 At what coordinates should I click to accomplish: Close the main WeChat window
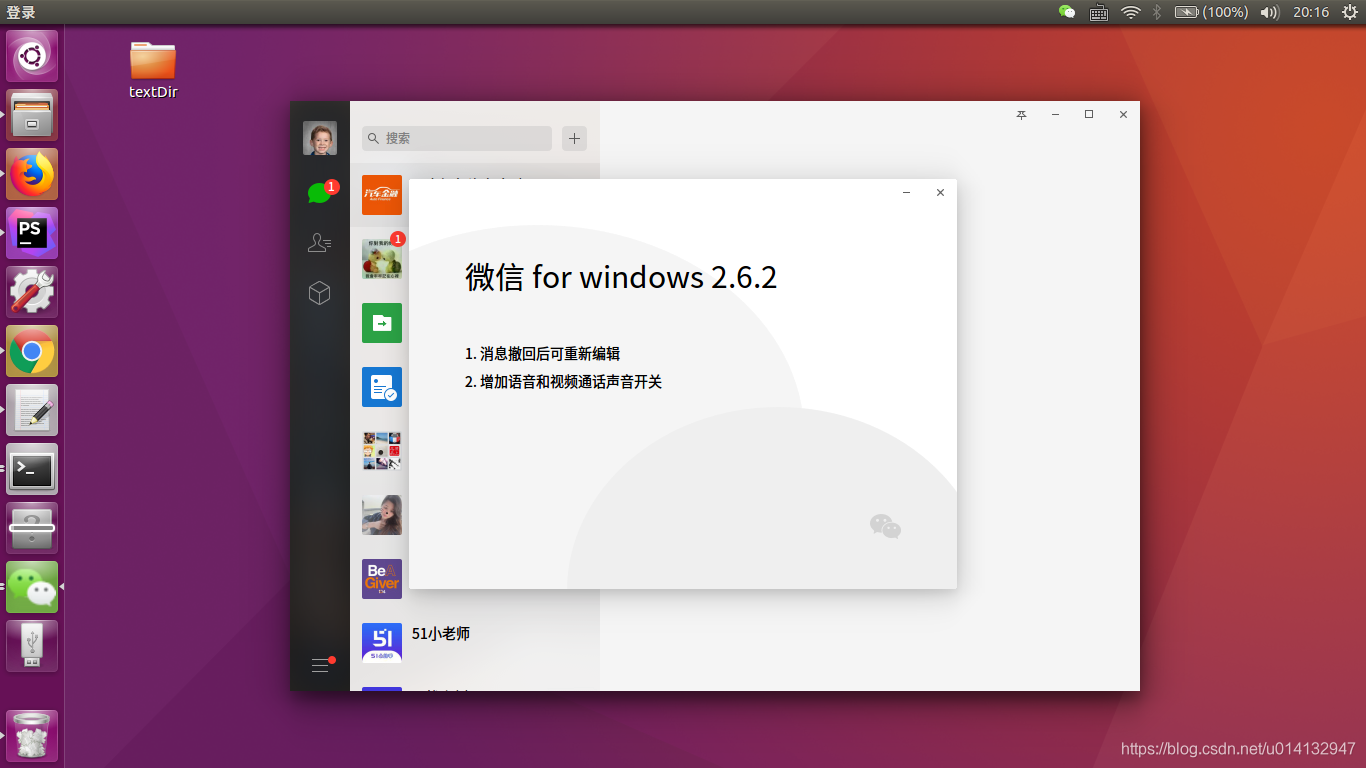1123,115
